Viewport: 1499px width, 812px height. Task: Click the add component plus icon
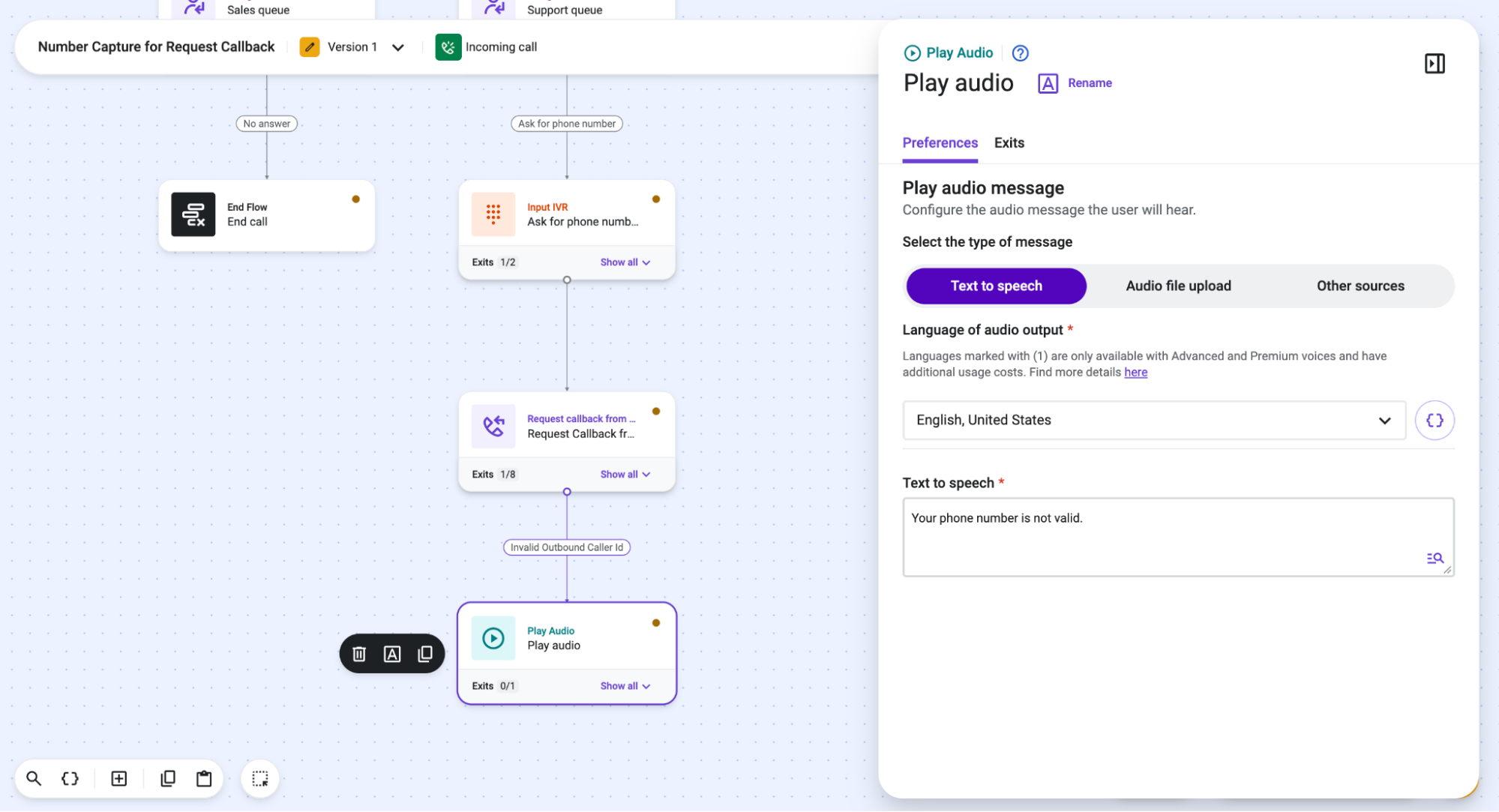pos(119,778)
